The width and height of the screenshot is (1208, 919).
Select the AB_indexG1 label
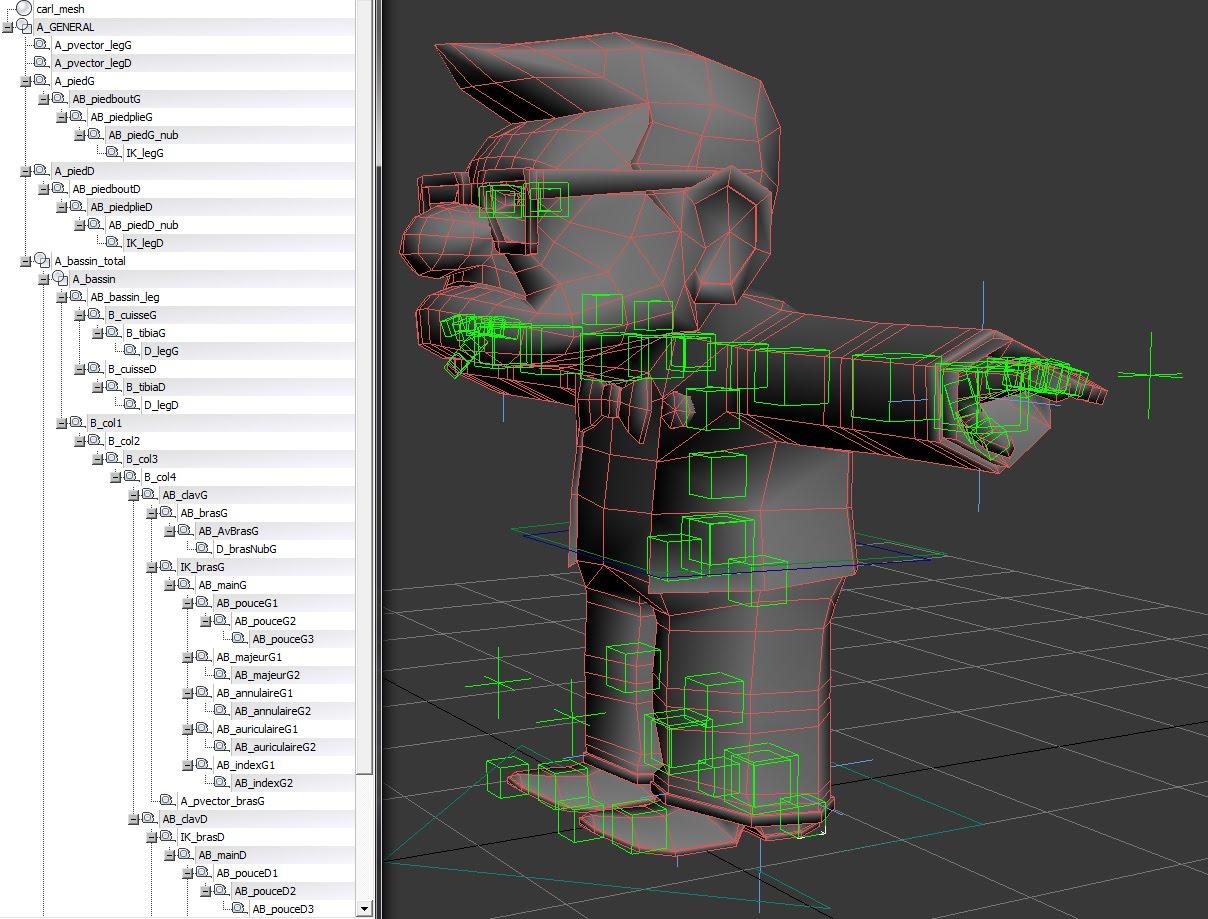(x=245, y=765)
